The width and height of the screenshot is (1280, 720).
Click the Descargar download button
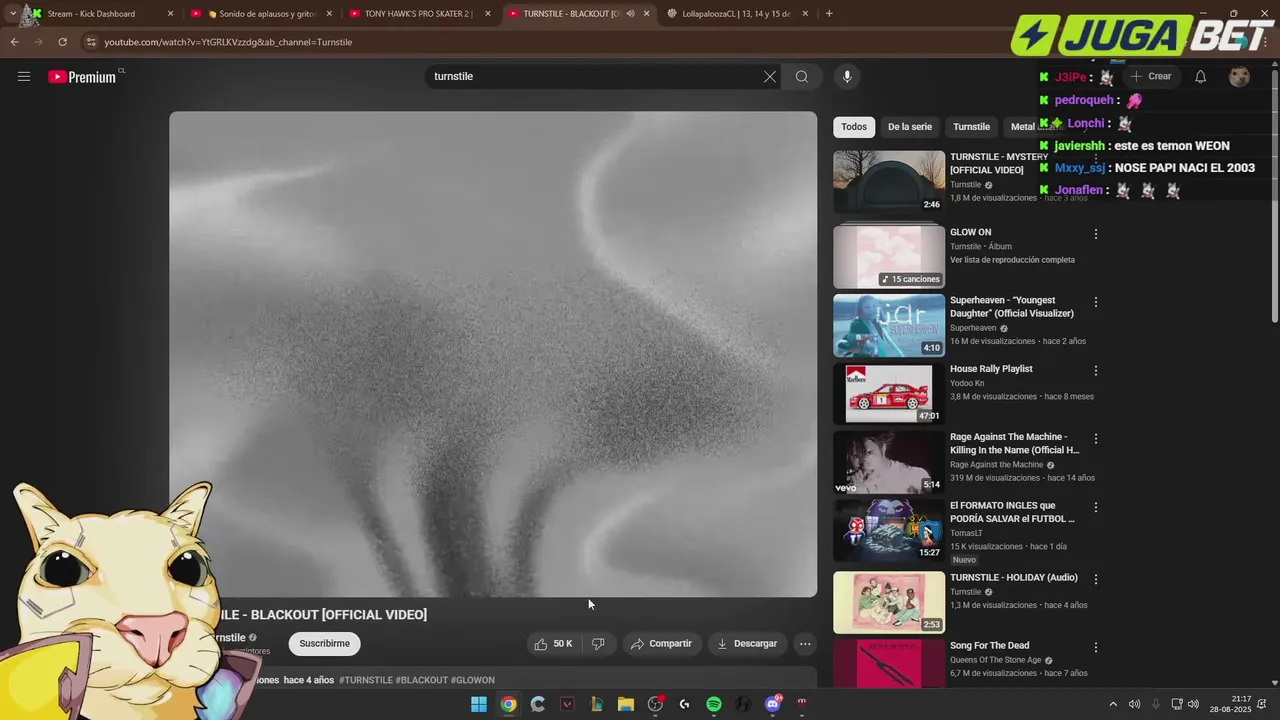[747, 644]
